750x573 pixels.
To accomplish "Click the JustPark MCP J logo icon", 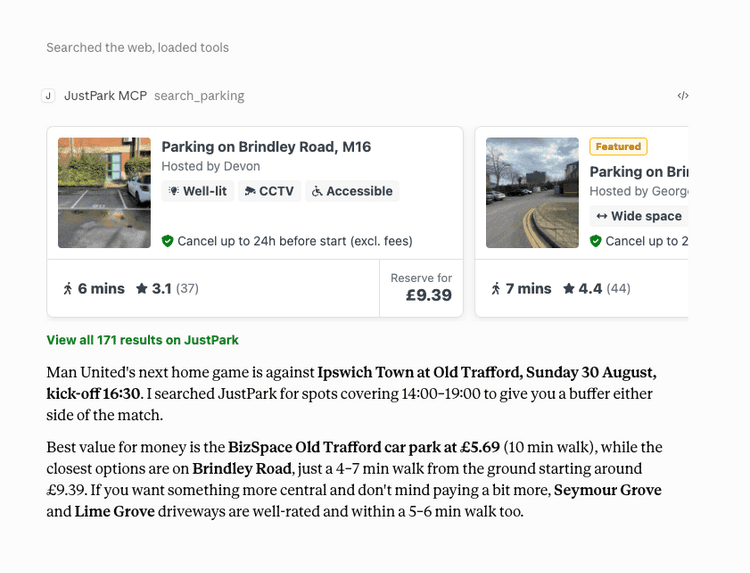I will pyautogui.click(x=48, y=96).
